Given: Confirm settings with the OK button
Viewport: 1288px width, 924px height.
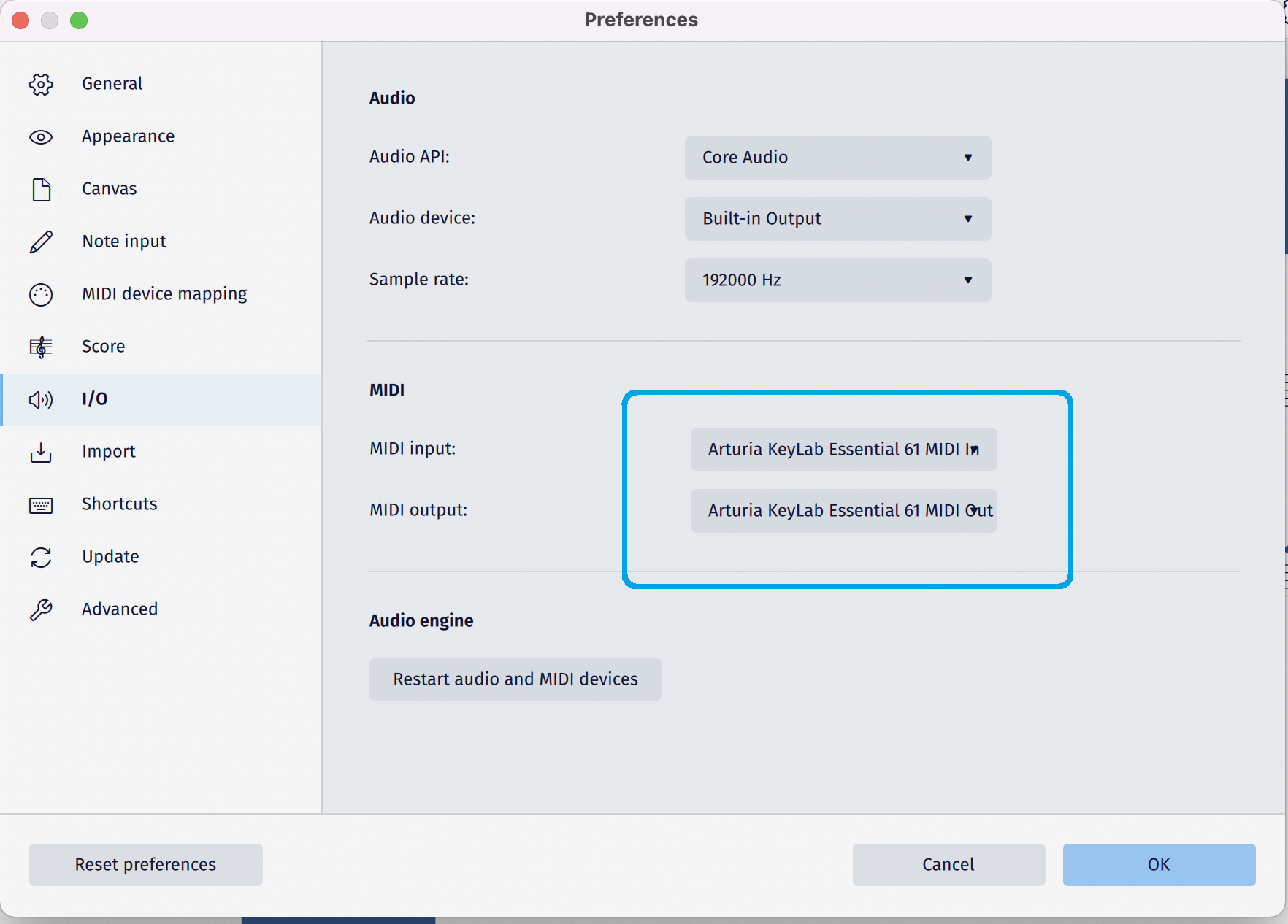Looking at the screenshot, I should 1158,865.
